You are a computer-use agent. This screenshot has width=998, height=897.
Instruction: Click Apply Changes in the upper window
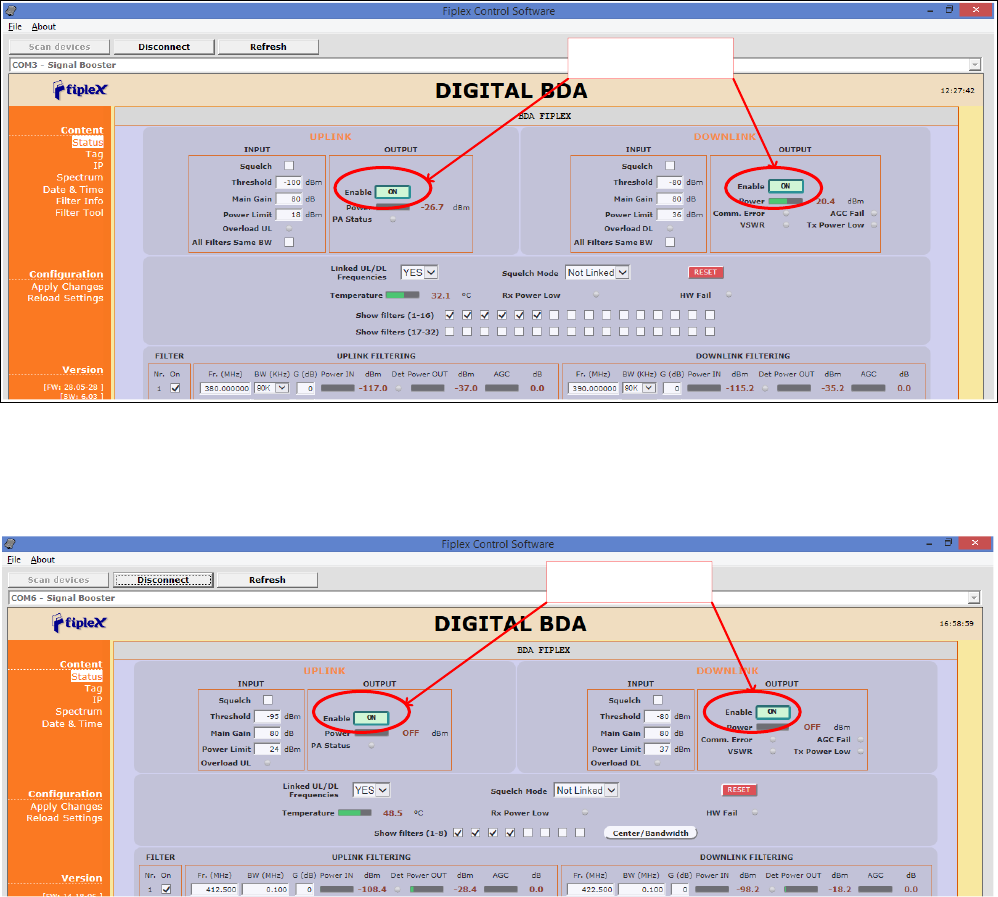coord(67,286)
